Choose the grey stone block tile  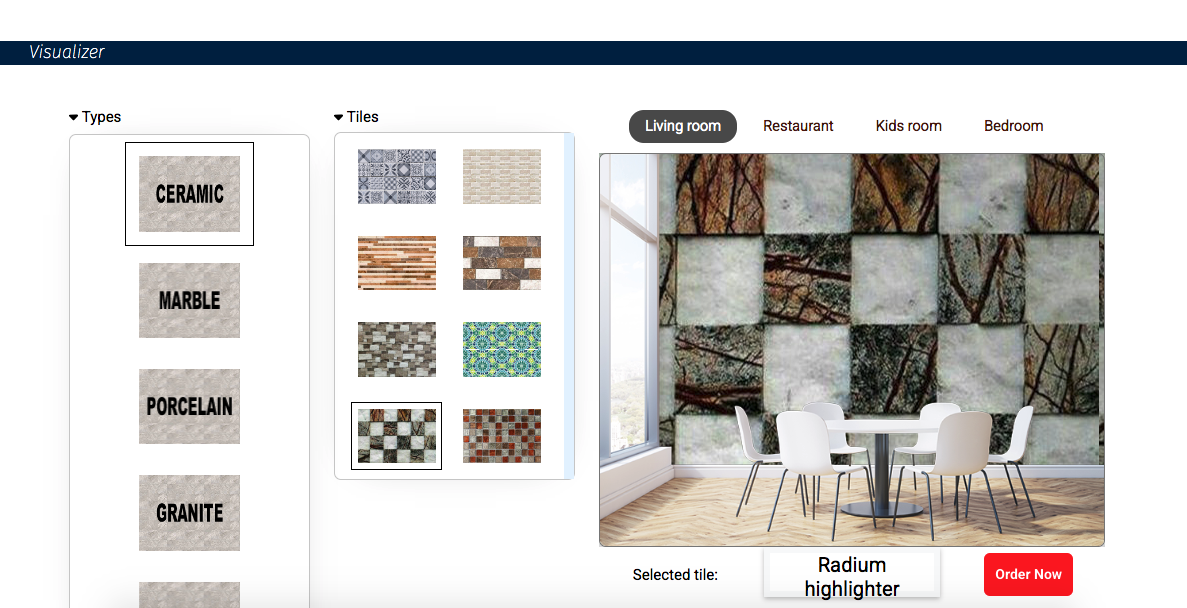pyautogui.click(x=397, y=349)
